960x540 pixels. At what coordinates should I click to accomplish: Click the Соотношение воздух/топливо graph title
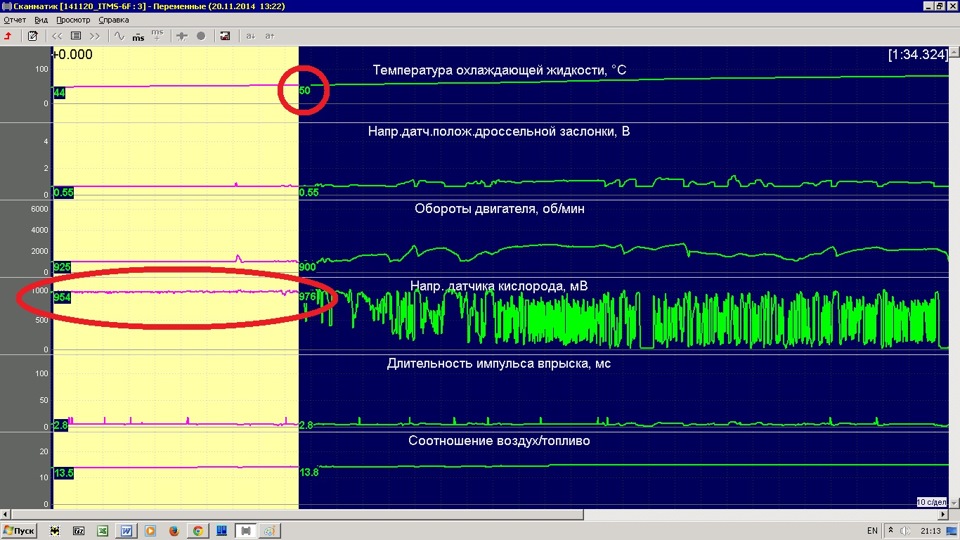click(x=499, y=441)
